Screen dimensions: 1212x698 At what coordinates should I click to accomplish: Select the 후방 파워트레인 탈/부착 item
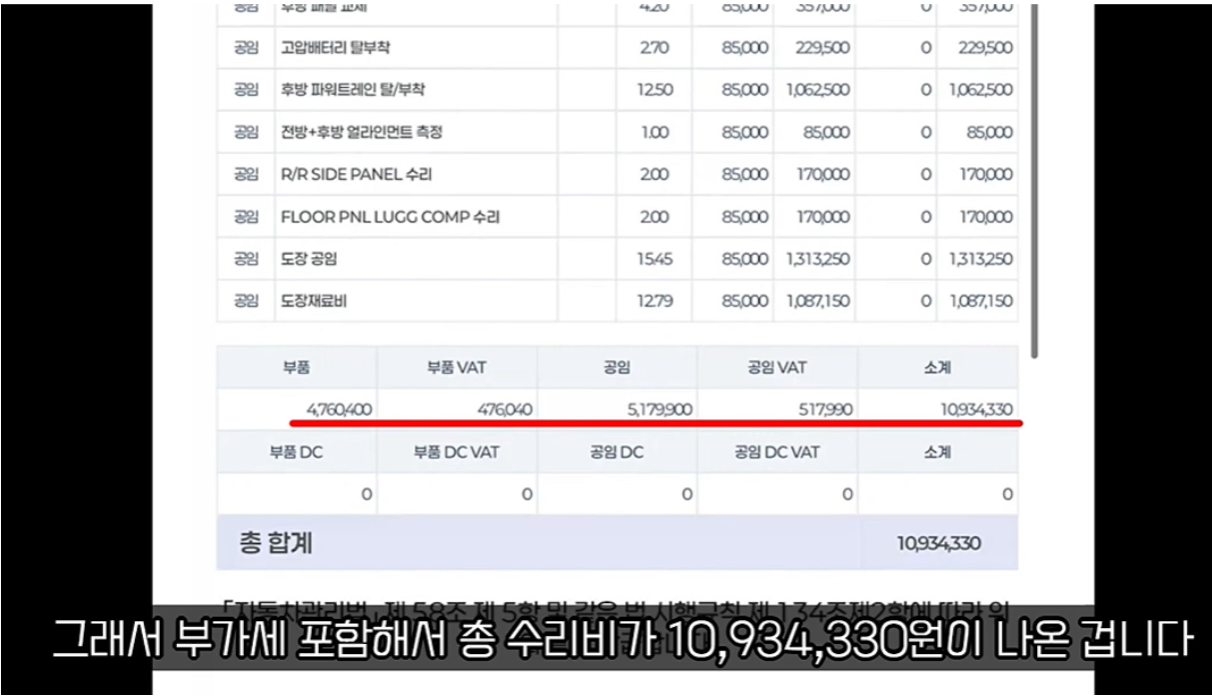353,90
